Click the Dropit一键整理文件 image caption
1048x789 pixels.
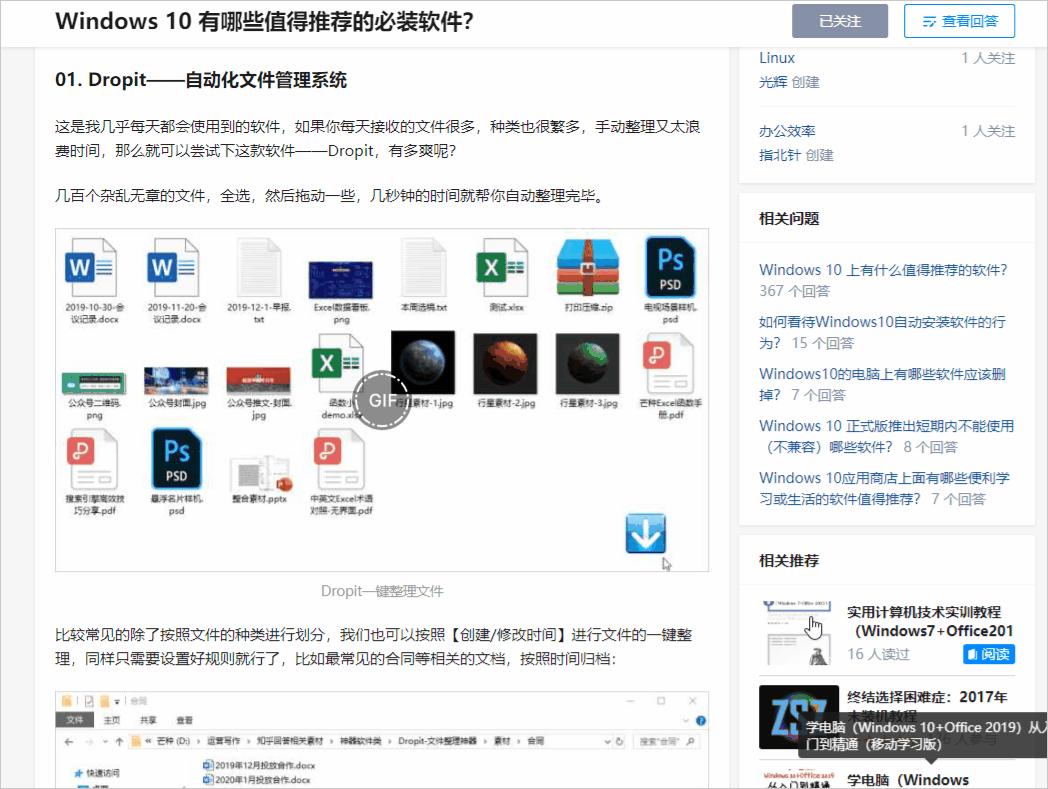click(382, 591)
